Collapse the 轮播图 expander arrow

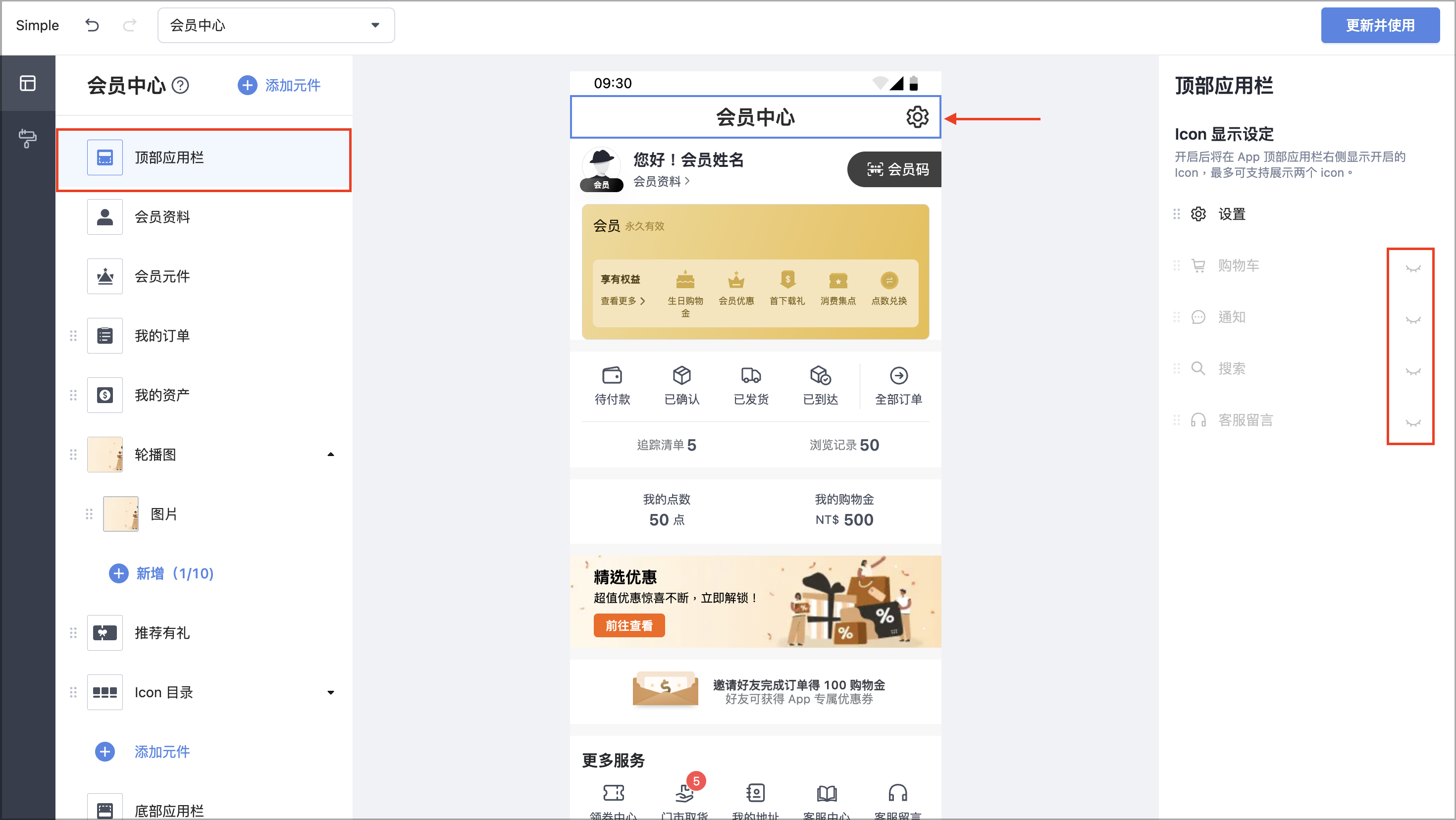pos(331,455)
